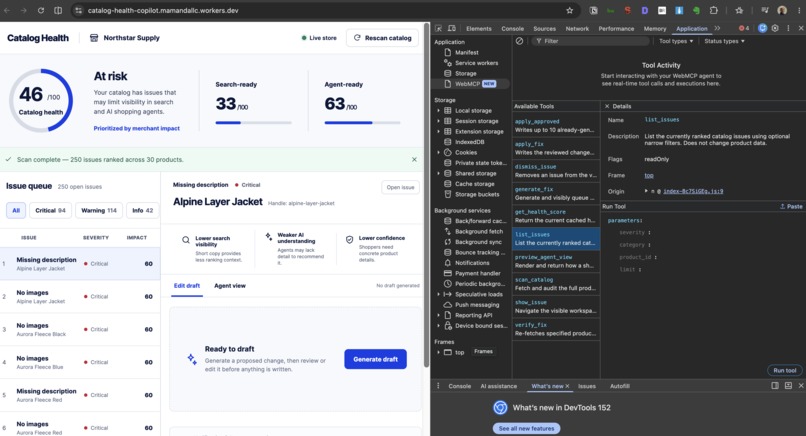
Task: Dismiss the Scan complete banner
Action: 414,159
